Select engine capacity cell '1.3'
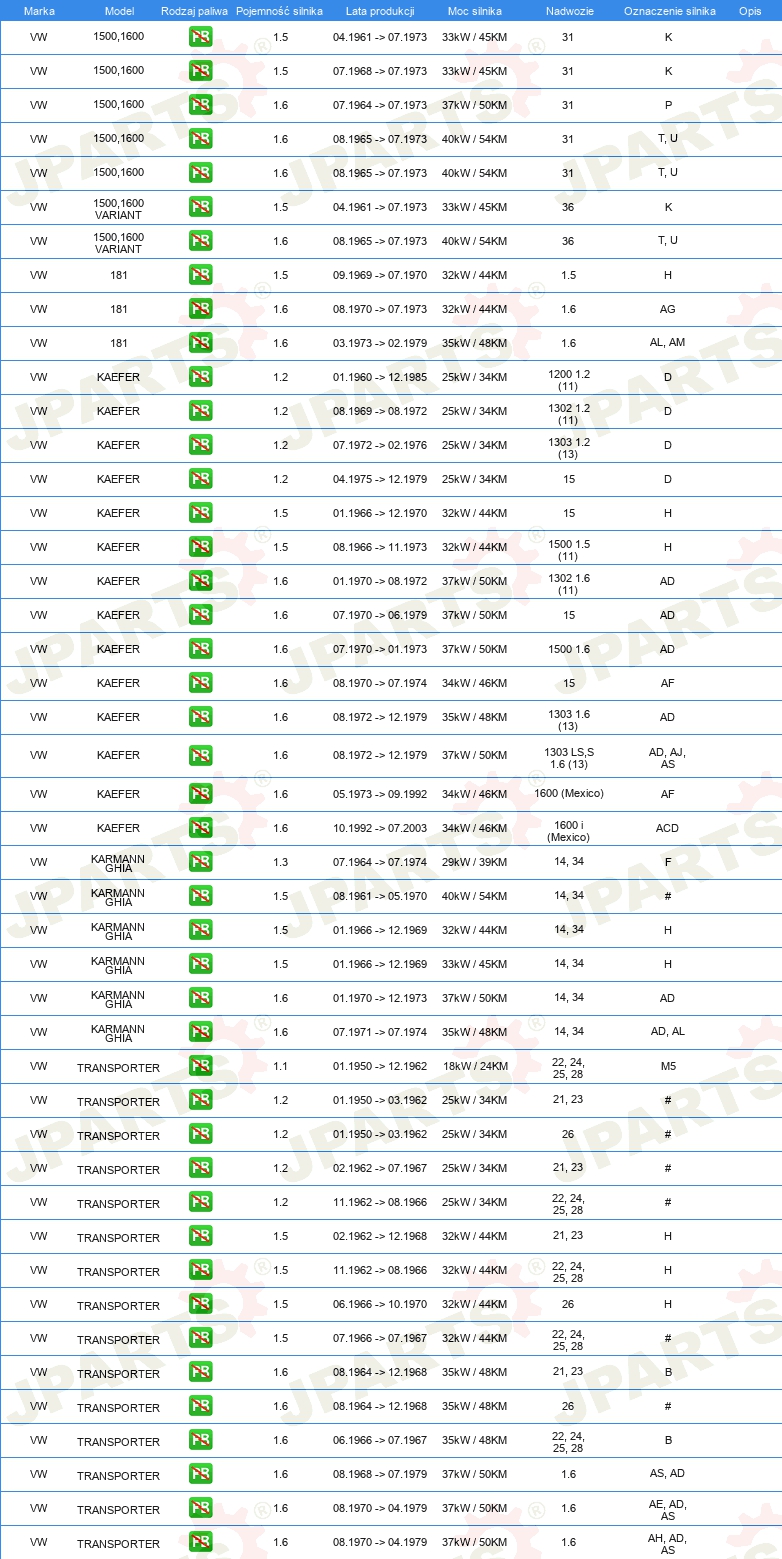 [280, 862]
